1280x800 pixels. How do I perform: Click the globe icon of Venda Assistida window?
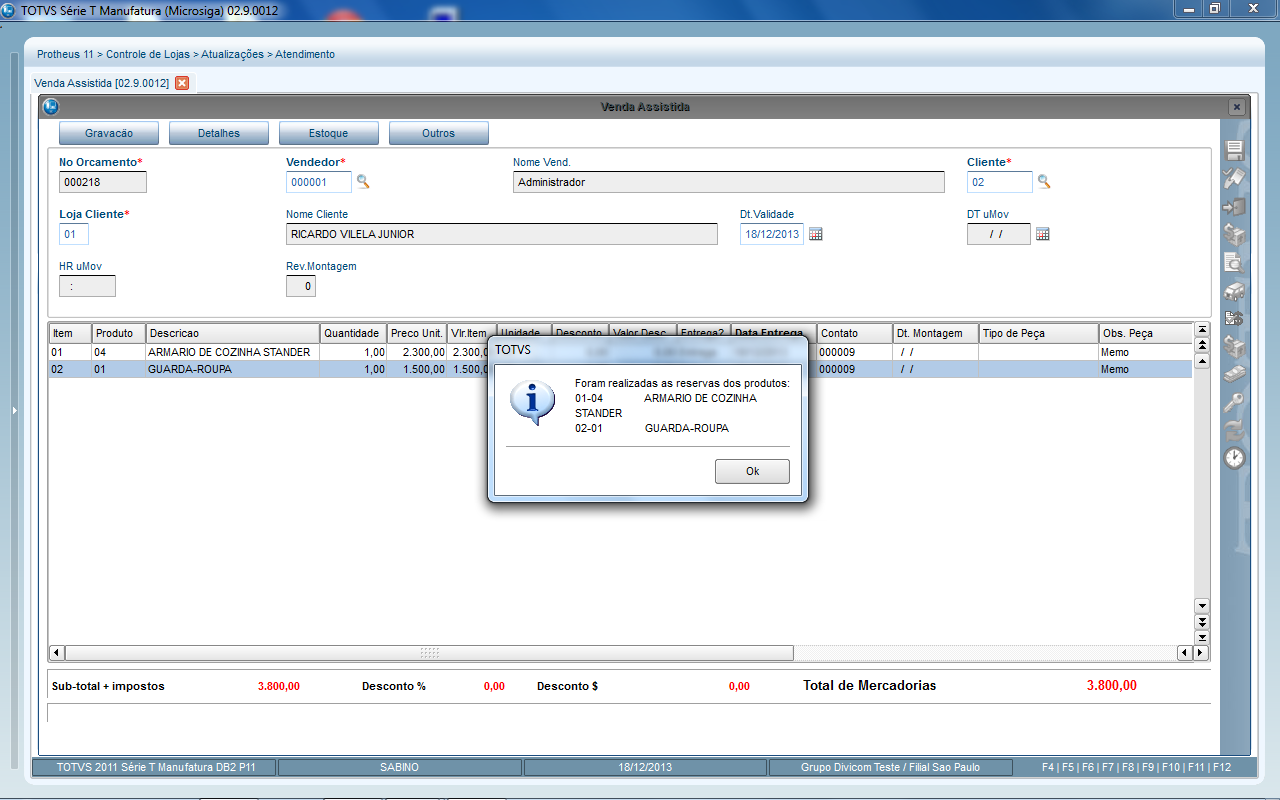51,107
